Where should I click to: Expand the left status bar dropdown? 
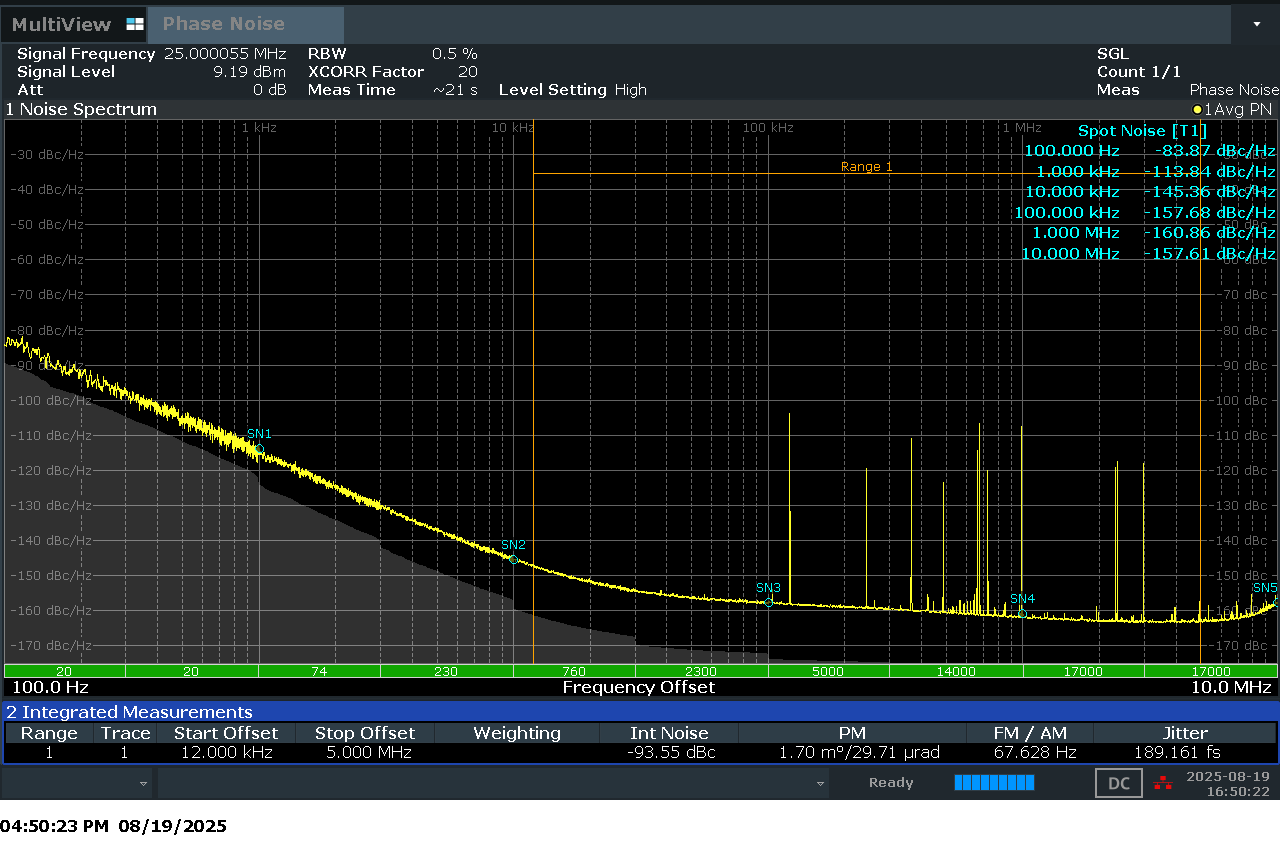pyautogui.click(x=143, y=784)
